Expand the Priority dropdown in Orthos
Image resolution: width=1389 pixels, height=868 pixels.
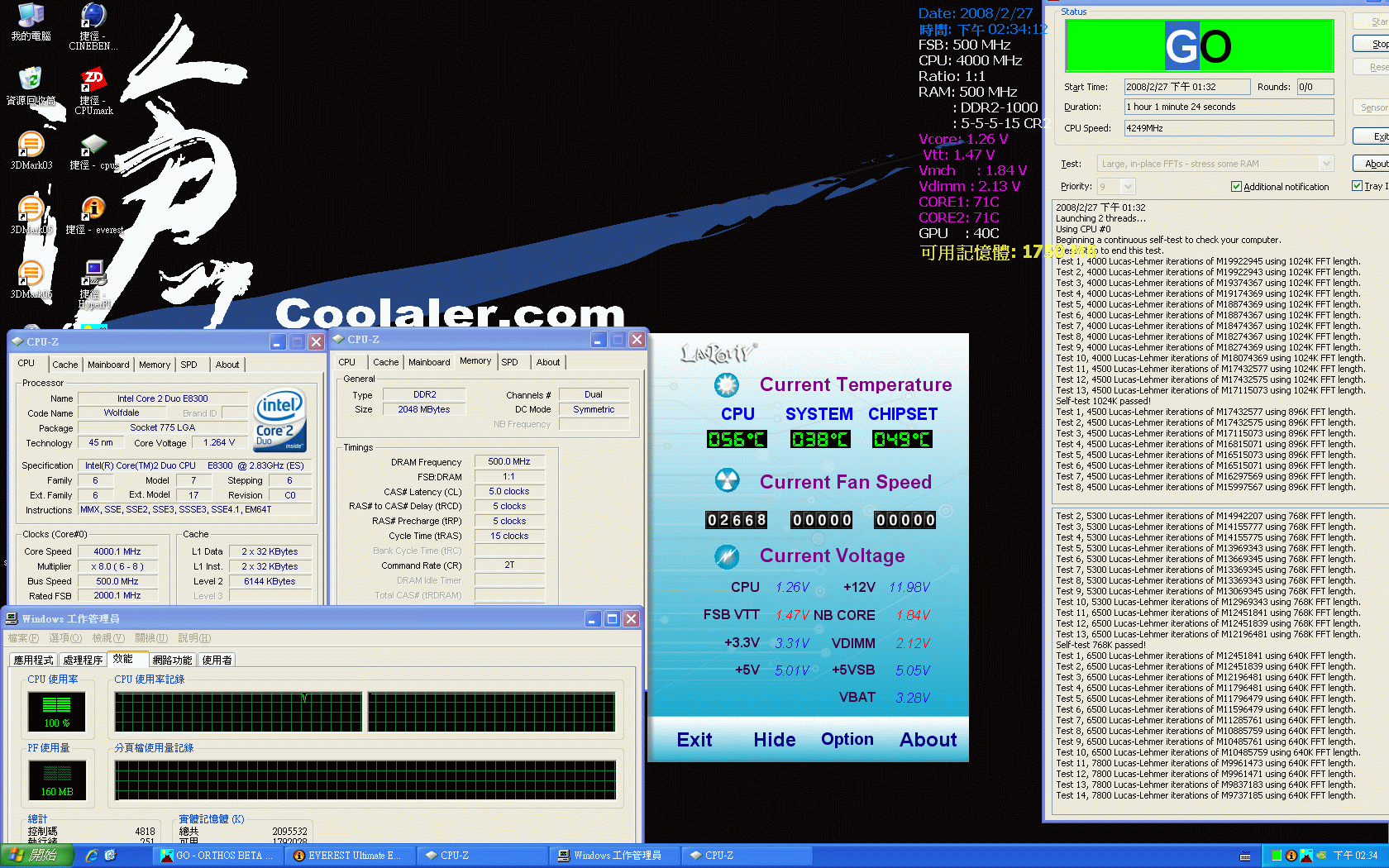pos(1128,187)
